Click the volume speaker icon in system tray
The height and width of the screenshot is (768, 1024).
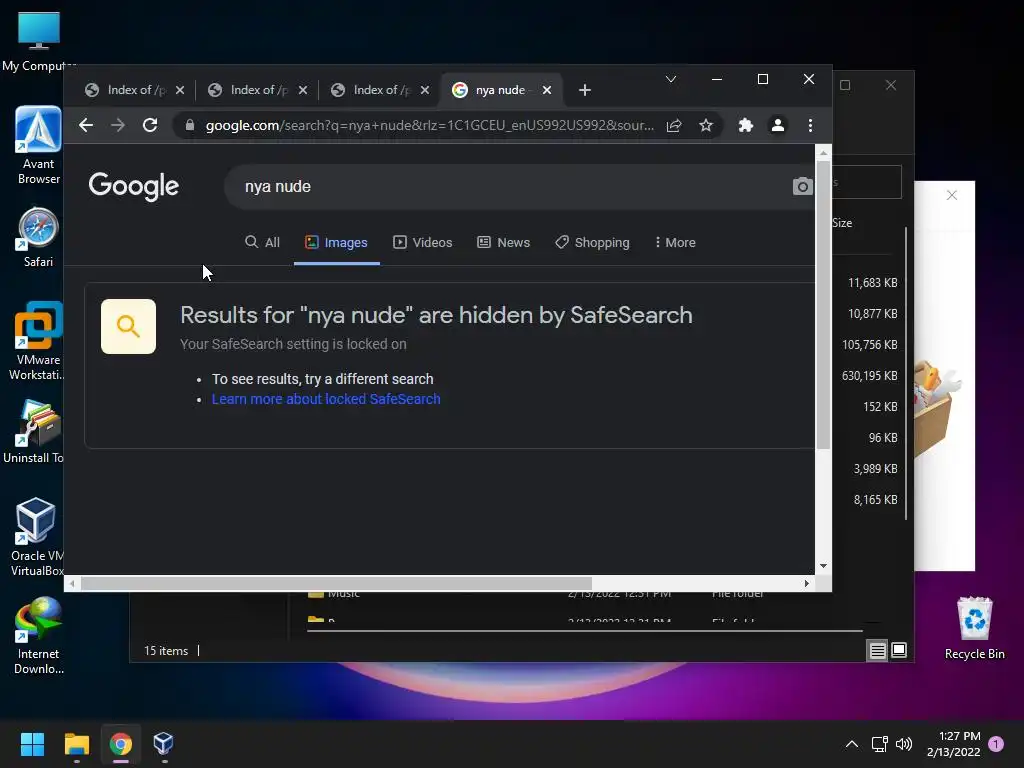coord(904,744)
